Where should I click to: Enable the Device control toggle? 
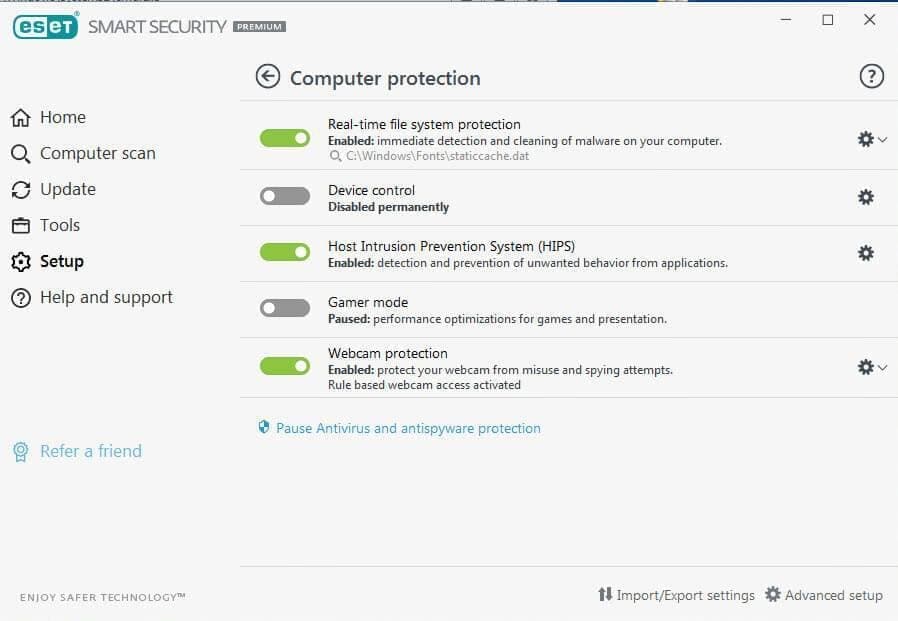click(x=285, y=197)
